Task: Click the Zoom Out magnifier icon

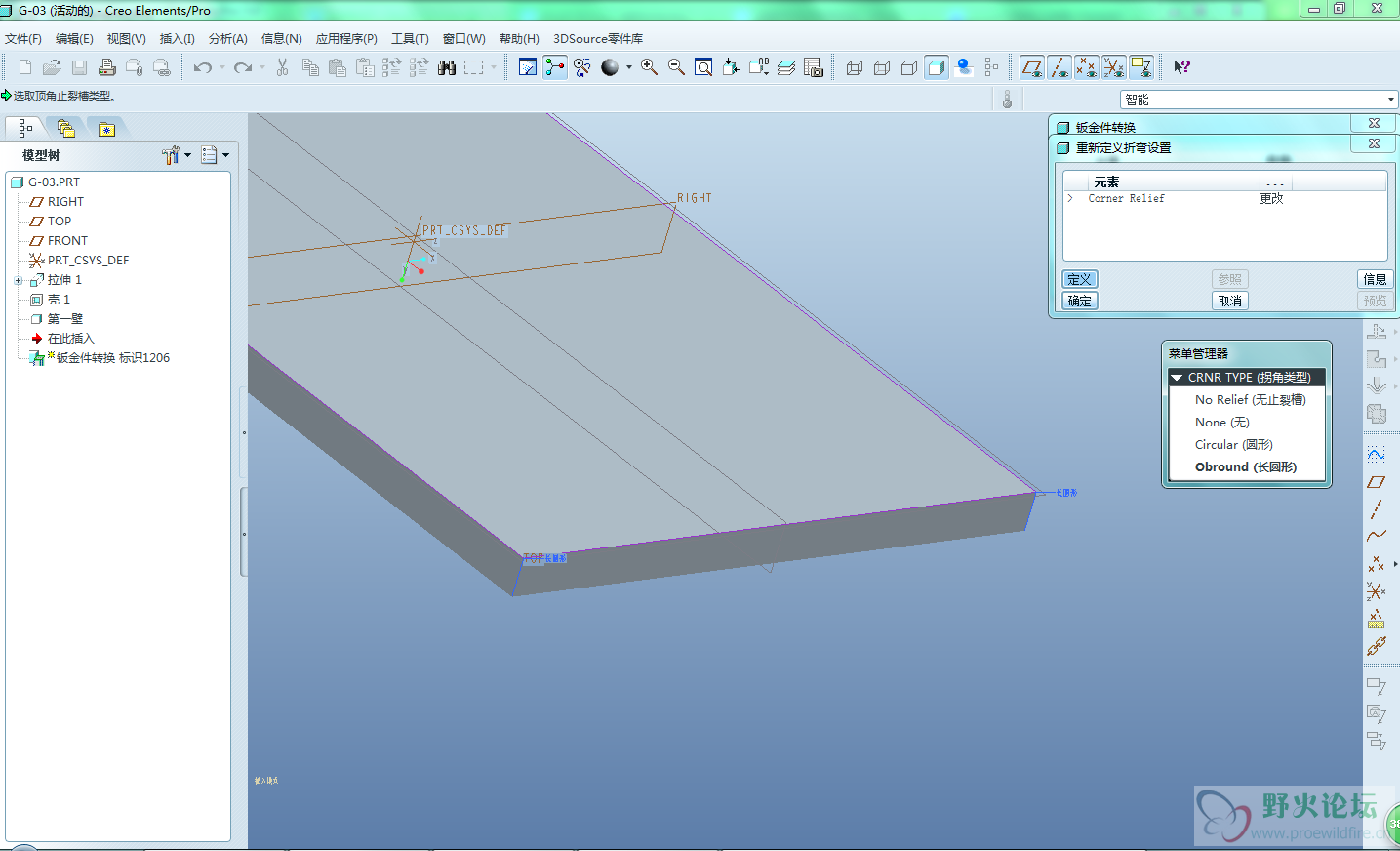Action: point(676,67)
